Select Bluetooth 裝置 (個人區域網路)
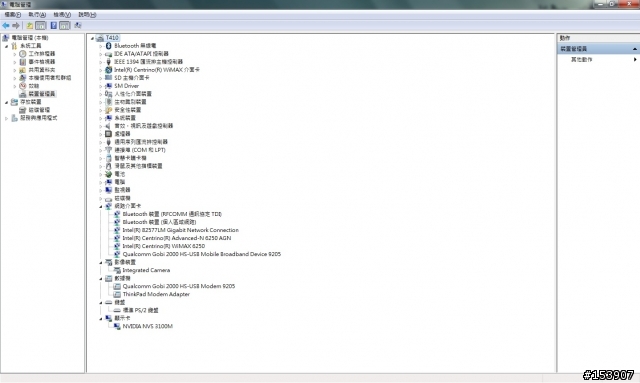 (159, 222)
